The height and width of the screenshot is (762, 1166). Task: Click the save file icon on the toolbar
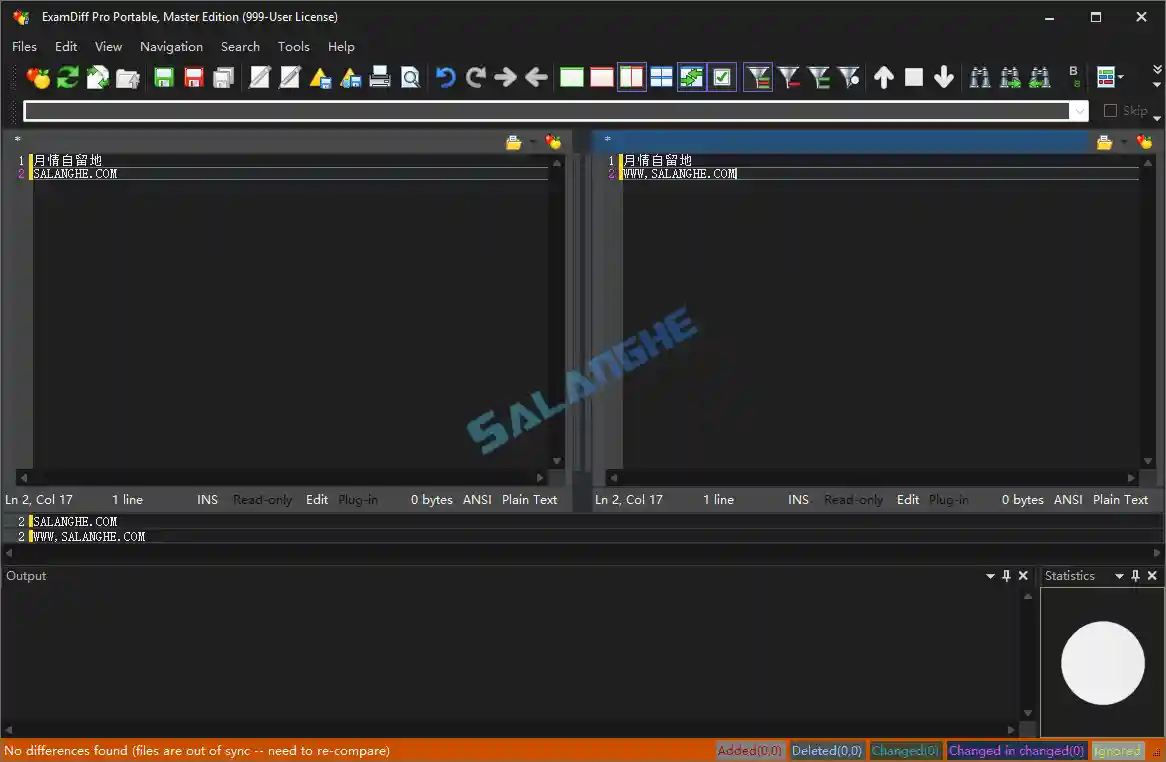click(x=163, y=77)
